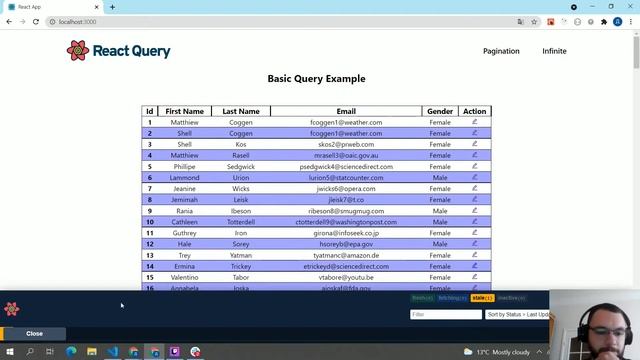
Task: Click the email skos2@prweb.com
Action: pyautogui.click(x=346, y=144)
